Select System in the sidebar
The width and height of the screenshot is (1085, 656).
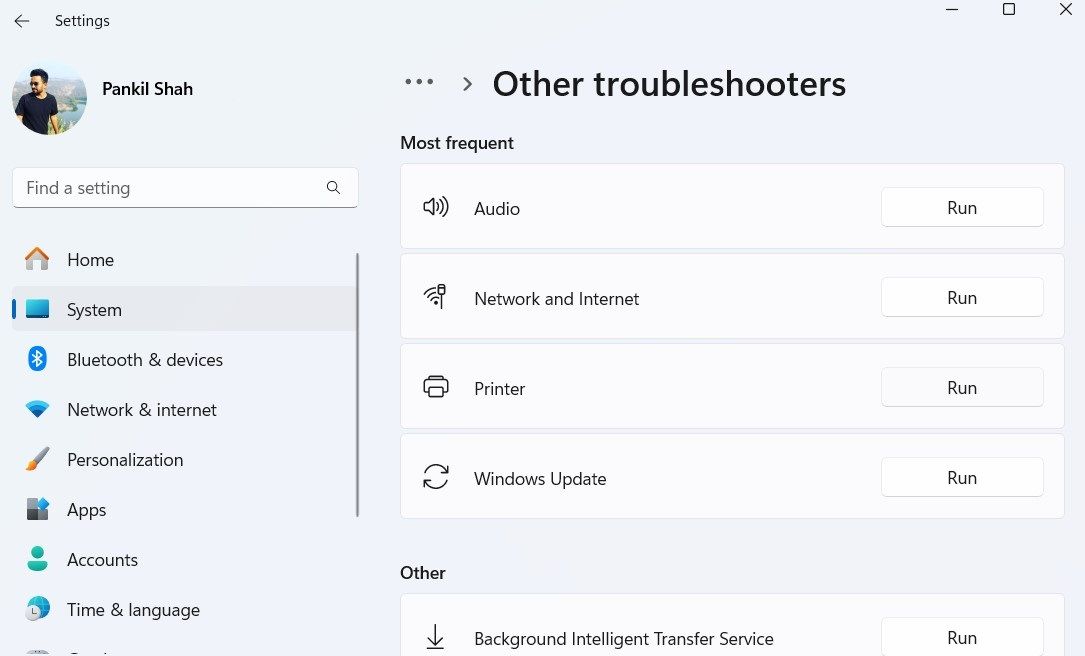pyautogui.click(x=94, y=310)
